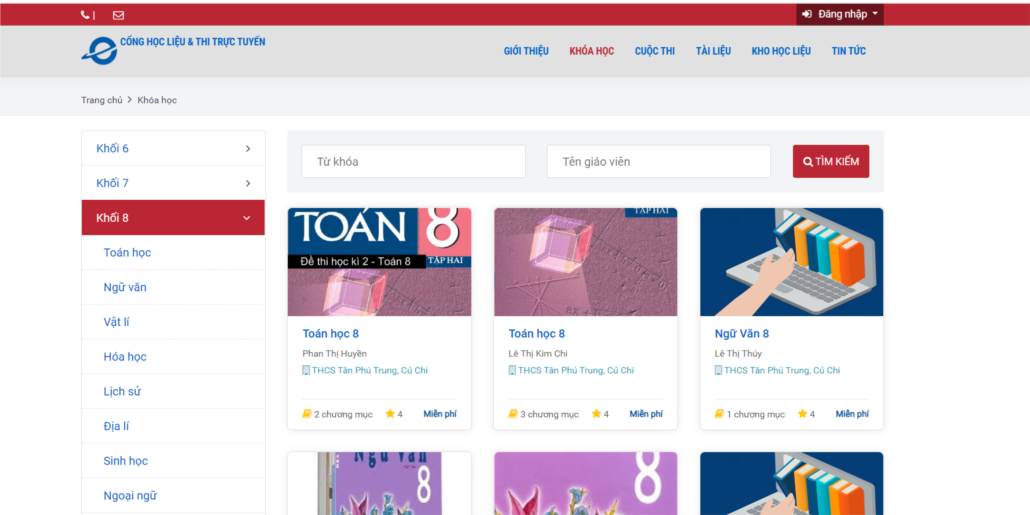The width and height of the screenshot is (1030, 515).
Task: Click THCS Tân Phú Trung link under Phan Thị Huyền
Action: (x=370, y=370)
